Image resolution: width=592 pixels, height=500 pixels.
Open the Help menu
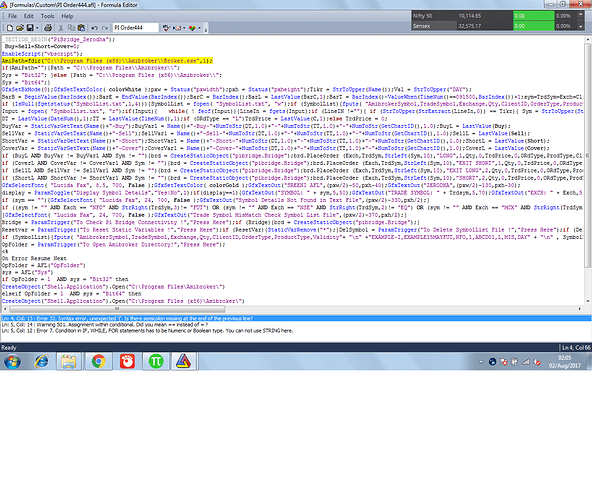pyautogui.click(x=67, y=16)
